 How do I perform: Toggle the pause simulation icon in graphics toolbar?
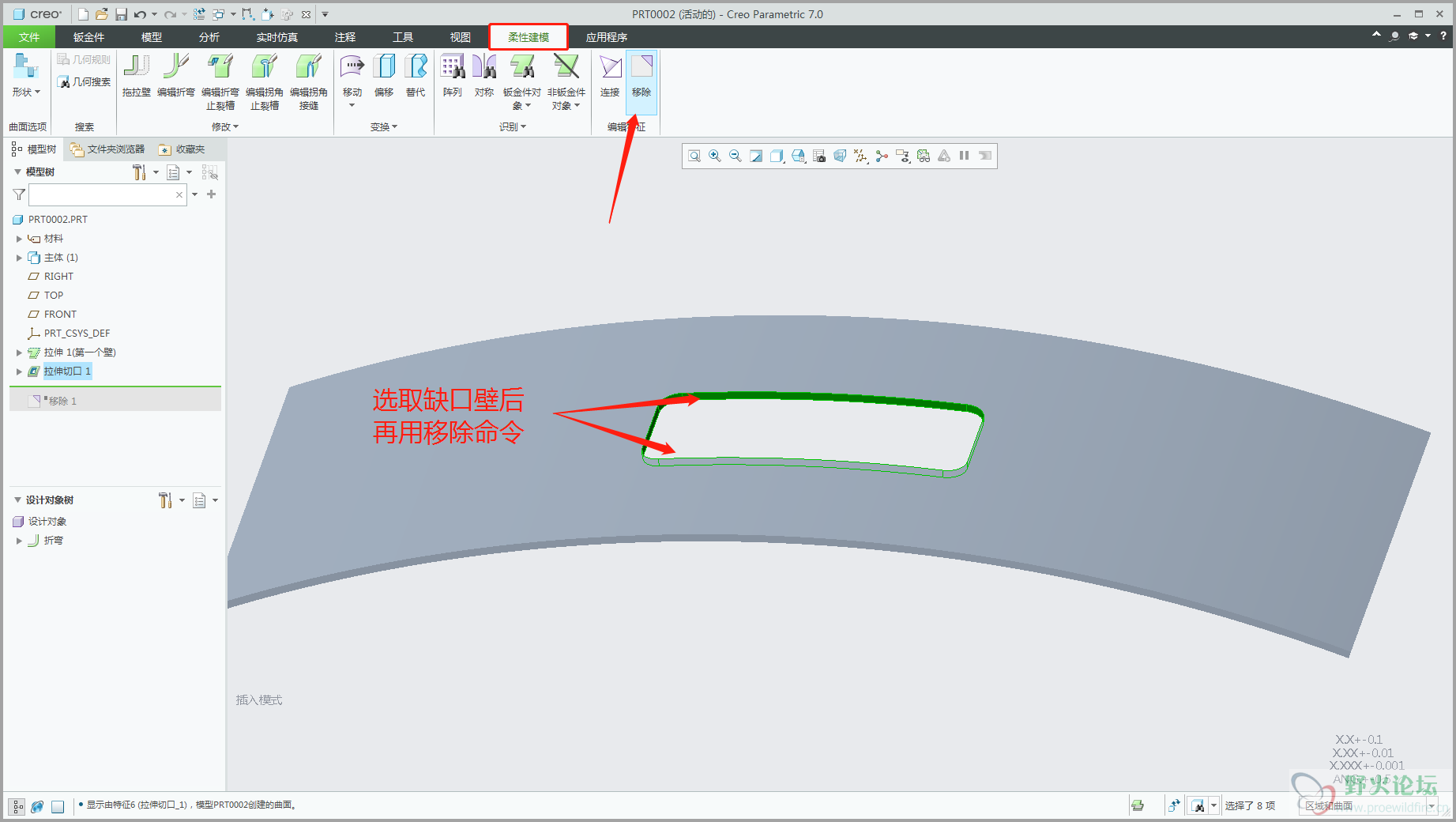964,156
